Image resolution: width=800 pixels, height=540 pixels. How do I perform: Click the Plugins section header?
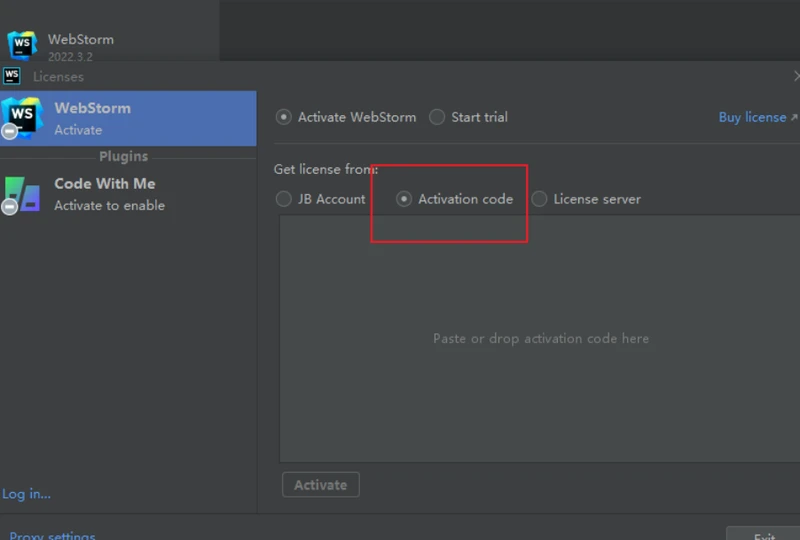(x=123, y=156)
